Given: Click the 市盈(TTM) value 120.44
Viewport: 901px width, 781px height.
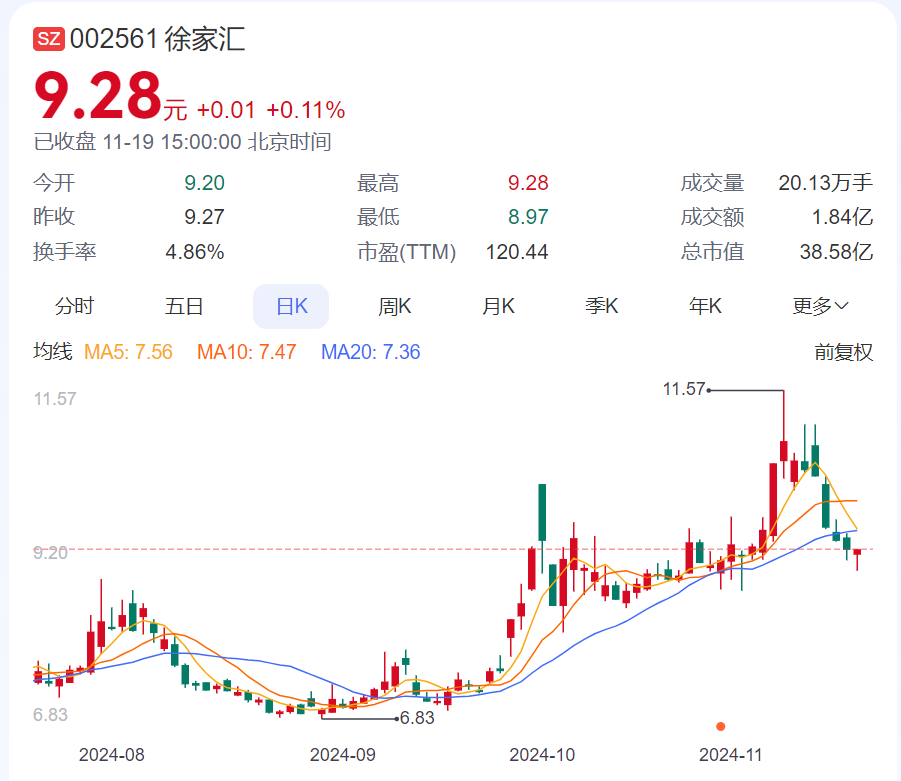Looking at the screenshot, I should click(x=517, y=252).
